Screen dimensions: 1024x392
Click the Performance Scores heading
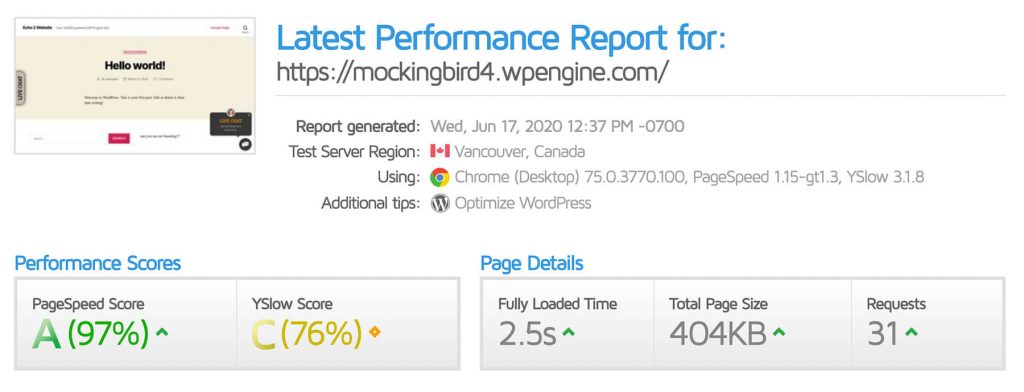coord(97,263)
